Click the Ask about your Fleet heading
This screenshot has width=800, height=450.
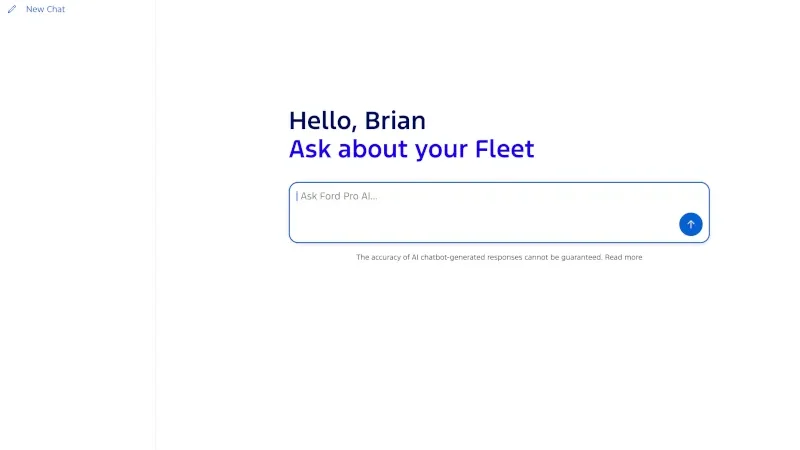tap(411, 149)
